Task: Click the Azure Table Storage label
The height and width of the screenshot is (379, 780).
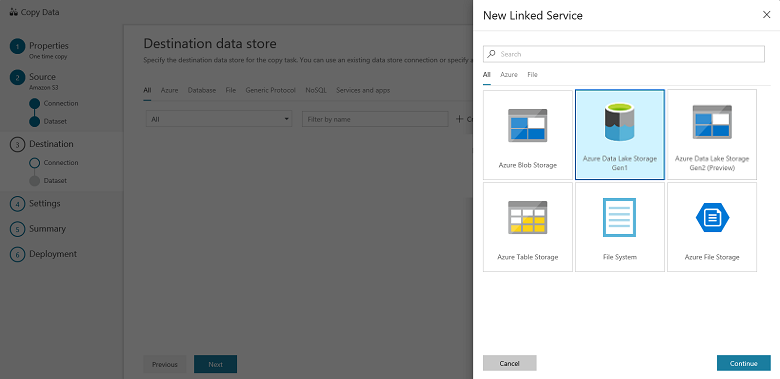Action: pyautogui.click(x=528, y=257)
